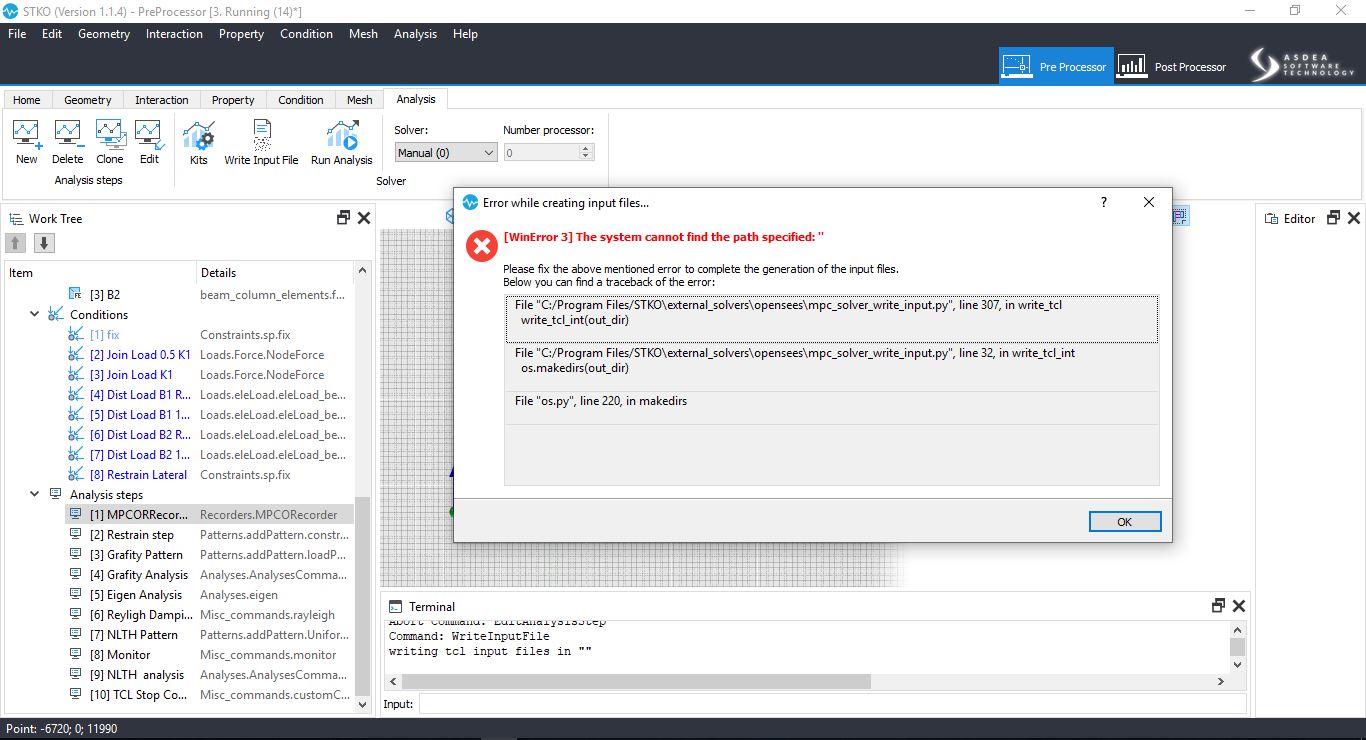Close the error dialog with X

1149,202
